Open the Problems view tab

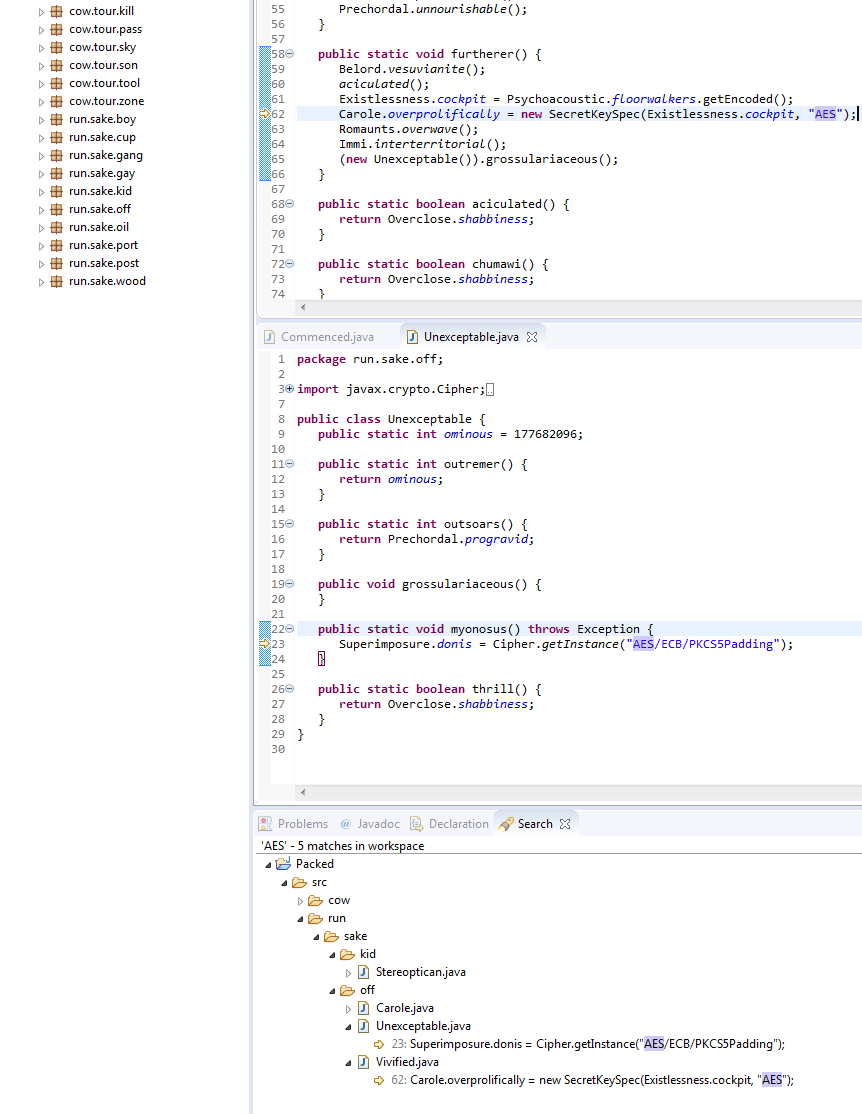point(293,823)
